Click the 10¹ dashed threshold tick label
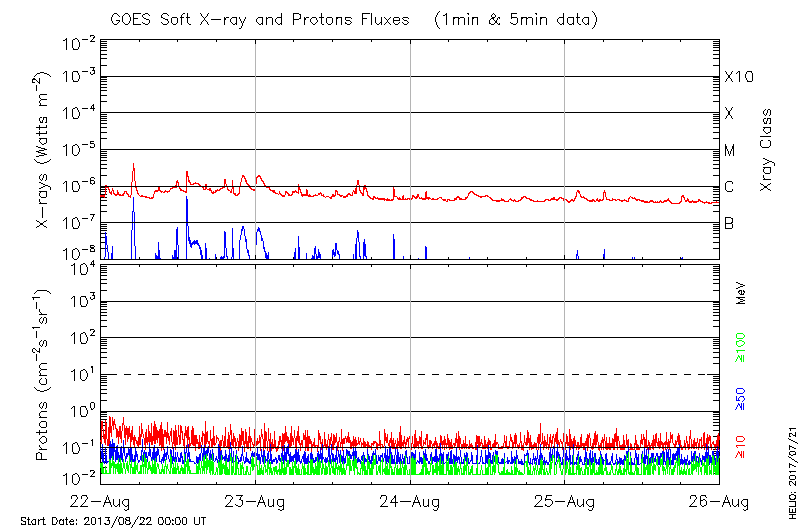The width and height of the screenshot is (800, 530). pos(81,374)
